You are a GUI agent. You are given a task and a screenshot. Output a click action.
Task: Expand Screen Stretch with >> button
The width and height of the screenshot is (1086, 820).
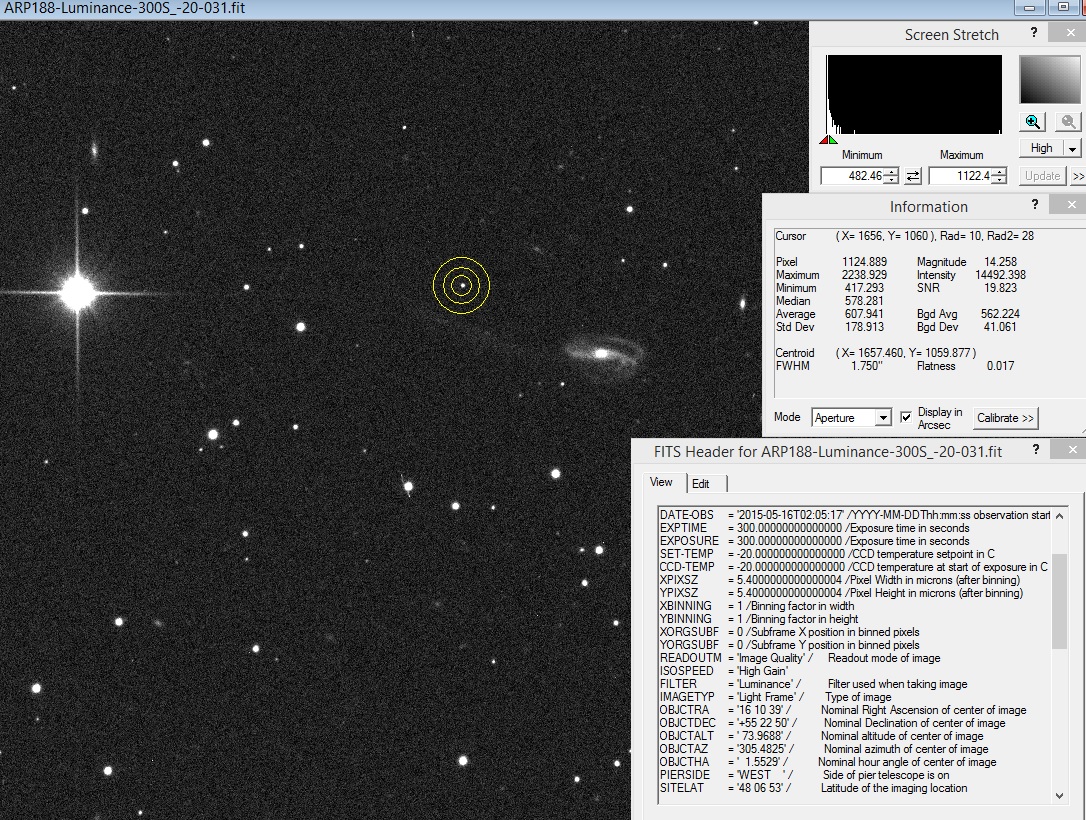1078,176
